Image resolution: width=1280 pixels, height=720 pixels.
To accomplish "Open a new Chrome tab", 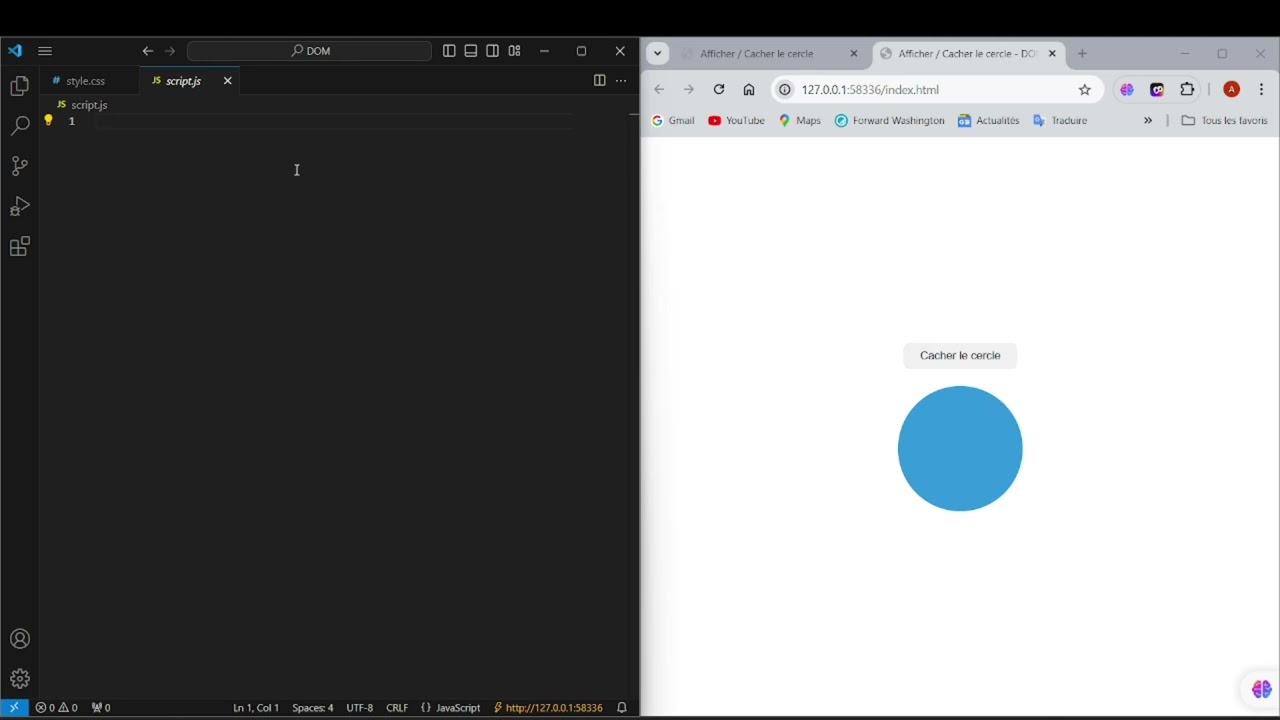I will 1082,54.
